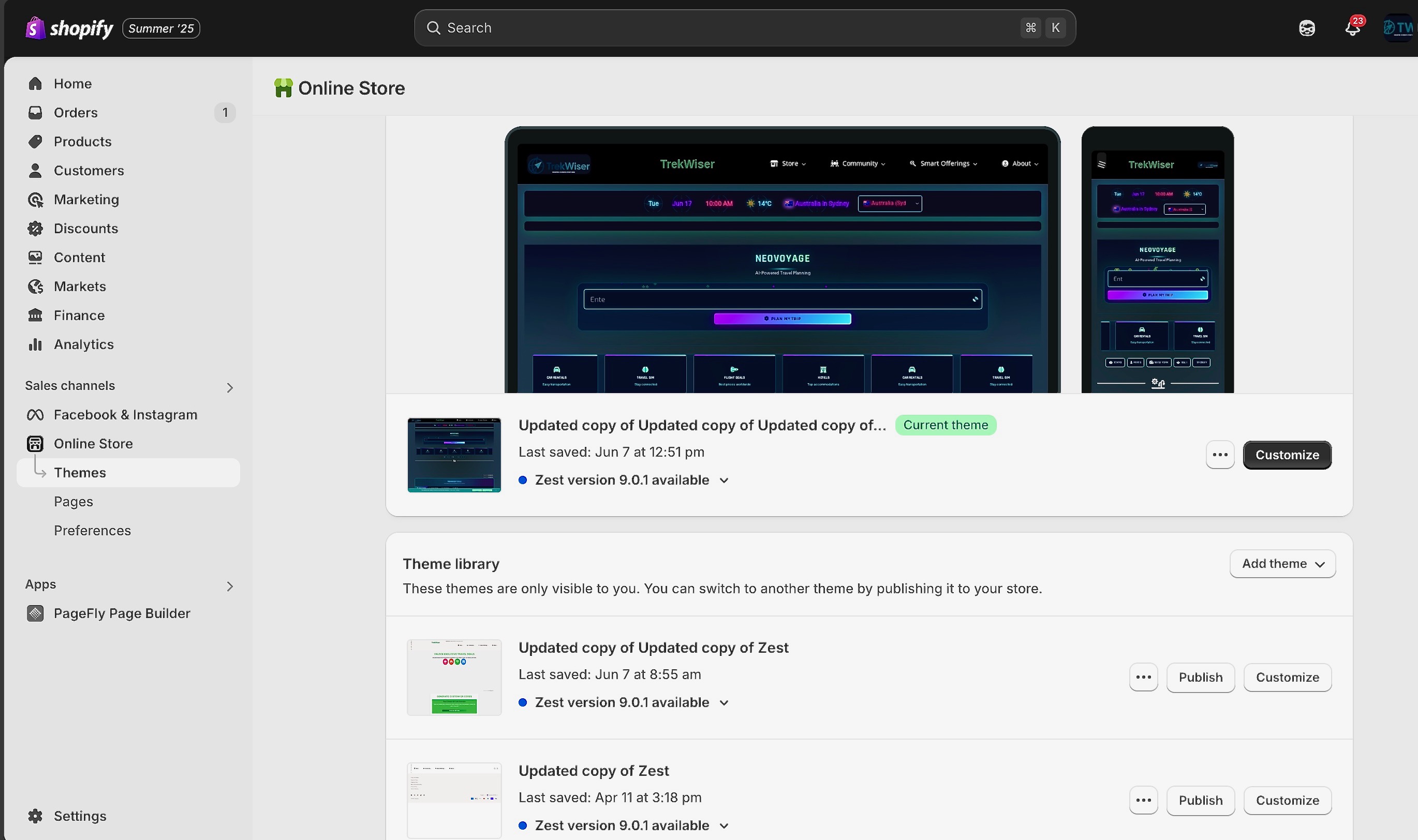Open the Sidekick assistant icon
1418x840 pixels.
(1306, 28)
